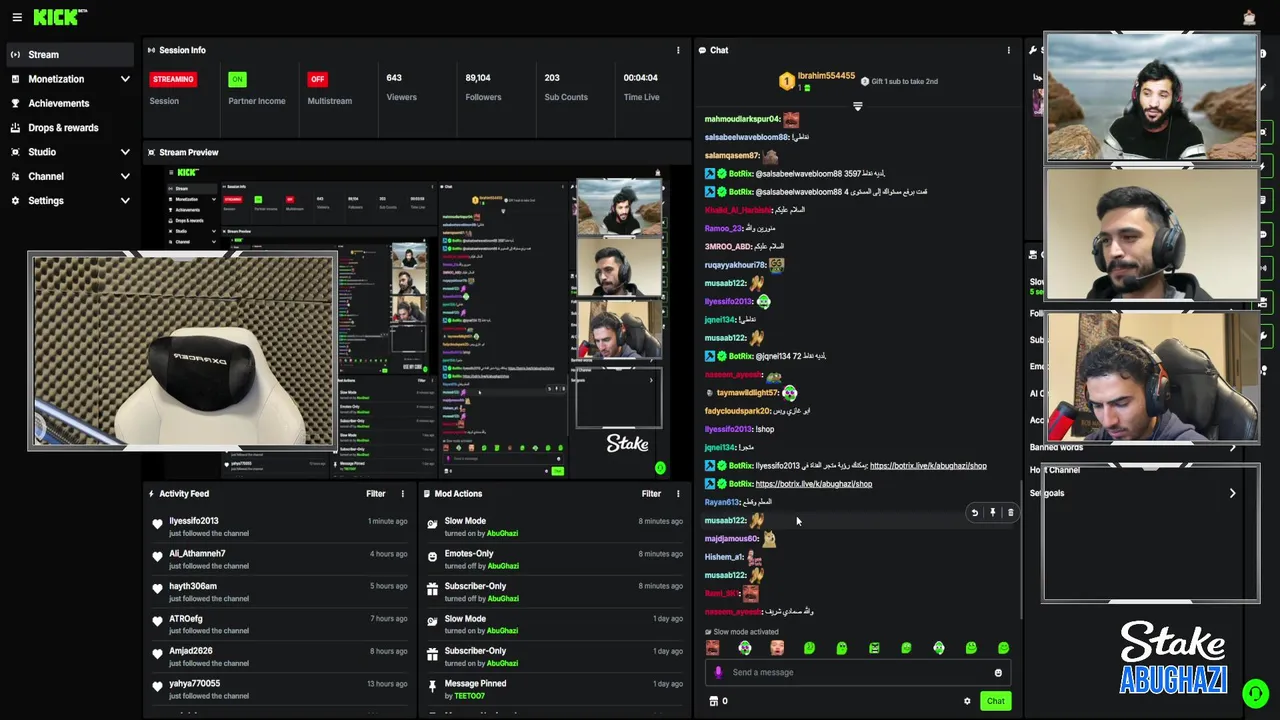
Task: Toggle the Partner Income ON badge
Action: 236,79
